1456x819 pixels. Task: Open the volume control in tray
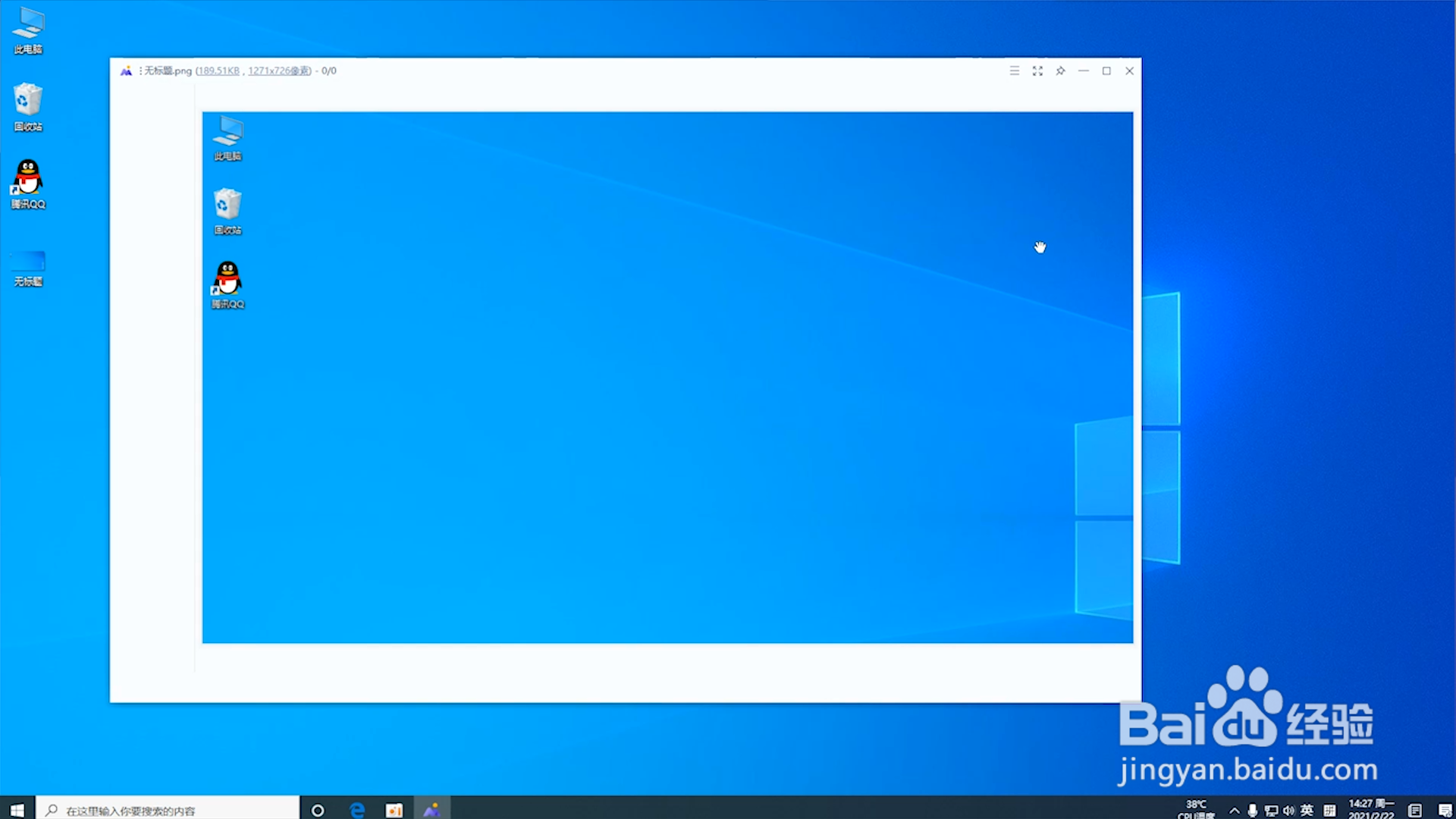pyautogui.click(x=1288, y=810)
